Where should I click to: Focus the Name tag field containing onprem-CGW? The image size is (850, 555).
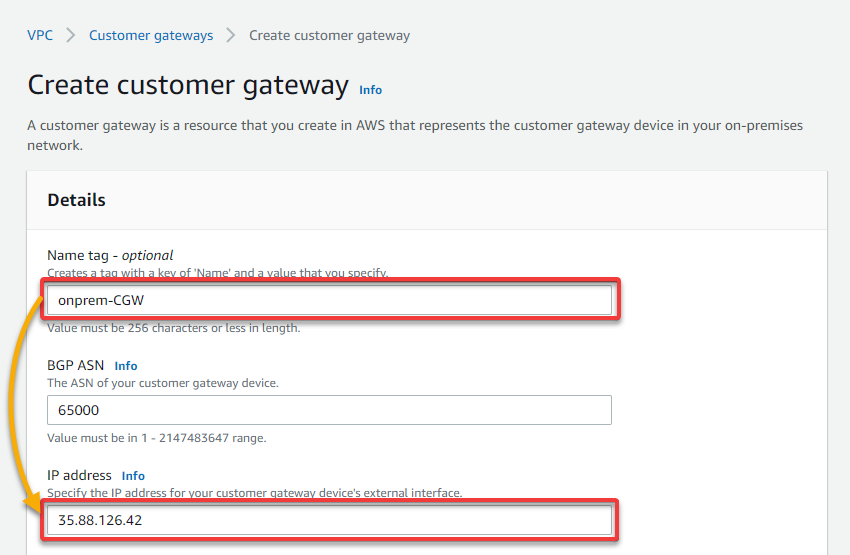[329, 300]
